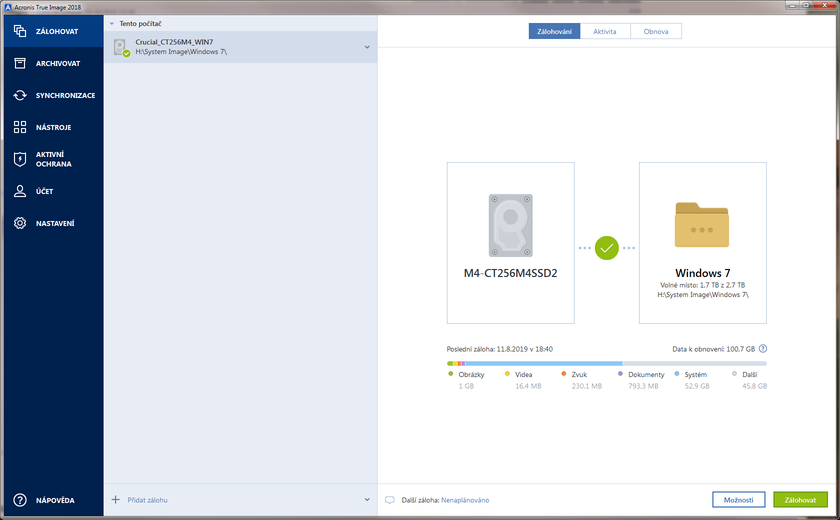Select the ÚČET sidebar label
This screenshot has width=840, height=520.
coord(44,191)
